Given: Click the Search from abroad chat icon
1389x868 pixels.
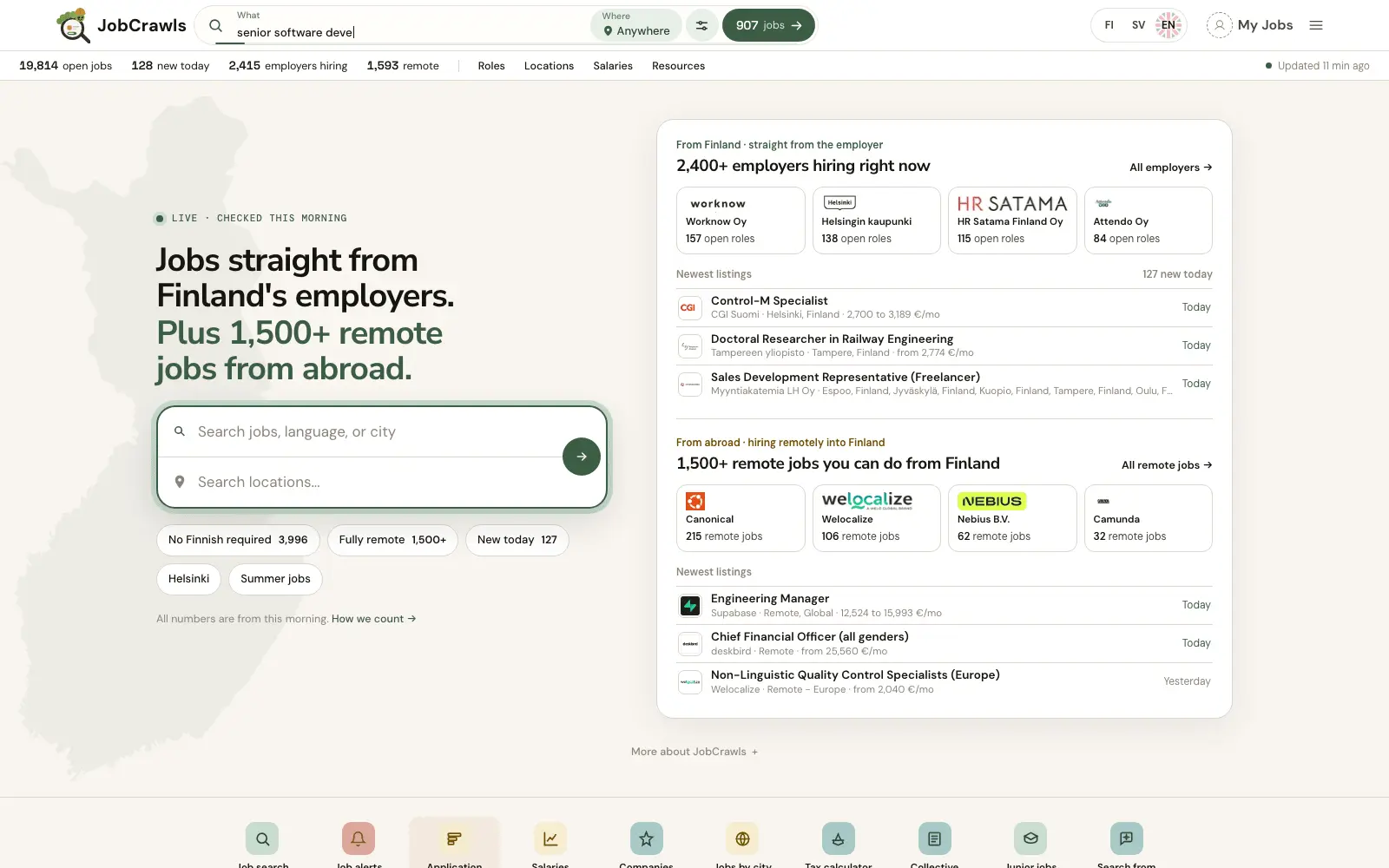Looking at the screenshot, I should coord(1127,838).
